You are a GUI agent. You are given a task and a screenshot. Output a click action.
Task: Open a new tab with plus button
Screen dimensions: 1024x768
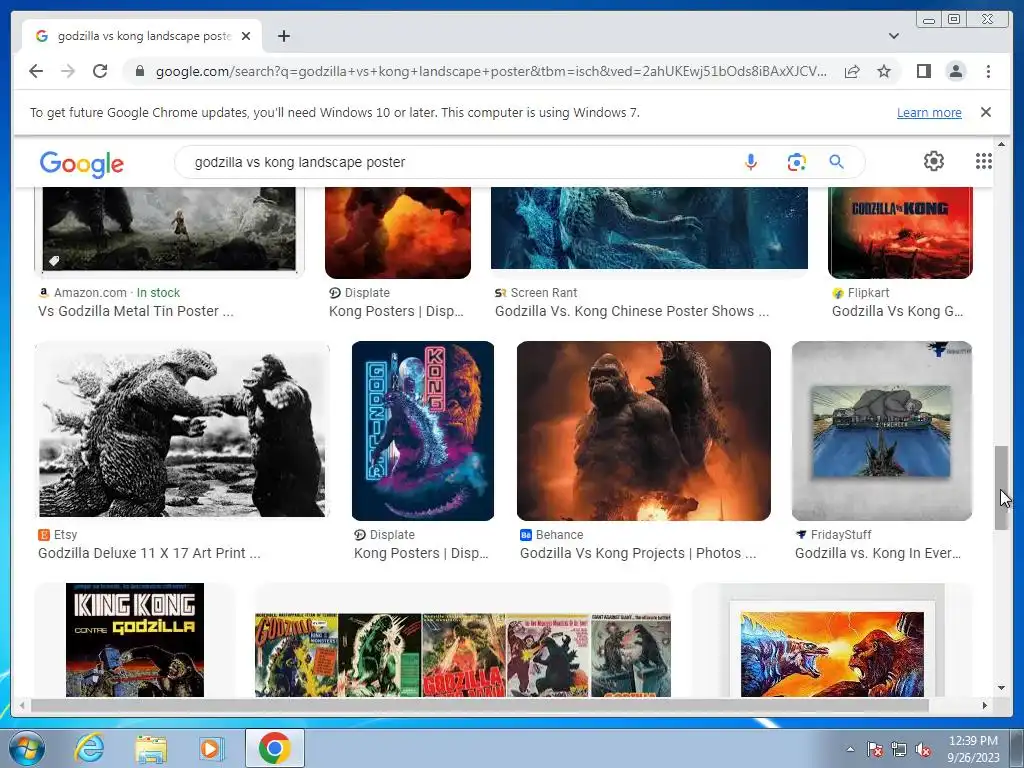283,36
